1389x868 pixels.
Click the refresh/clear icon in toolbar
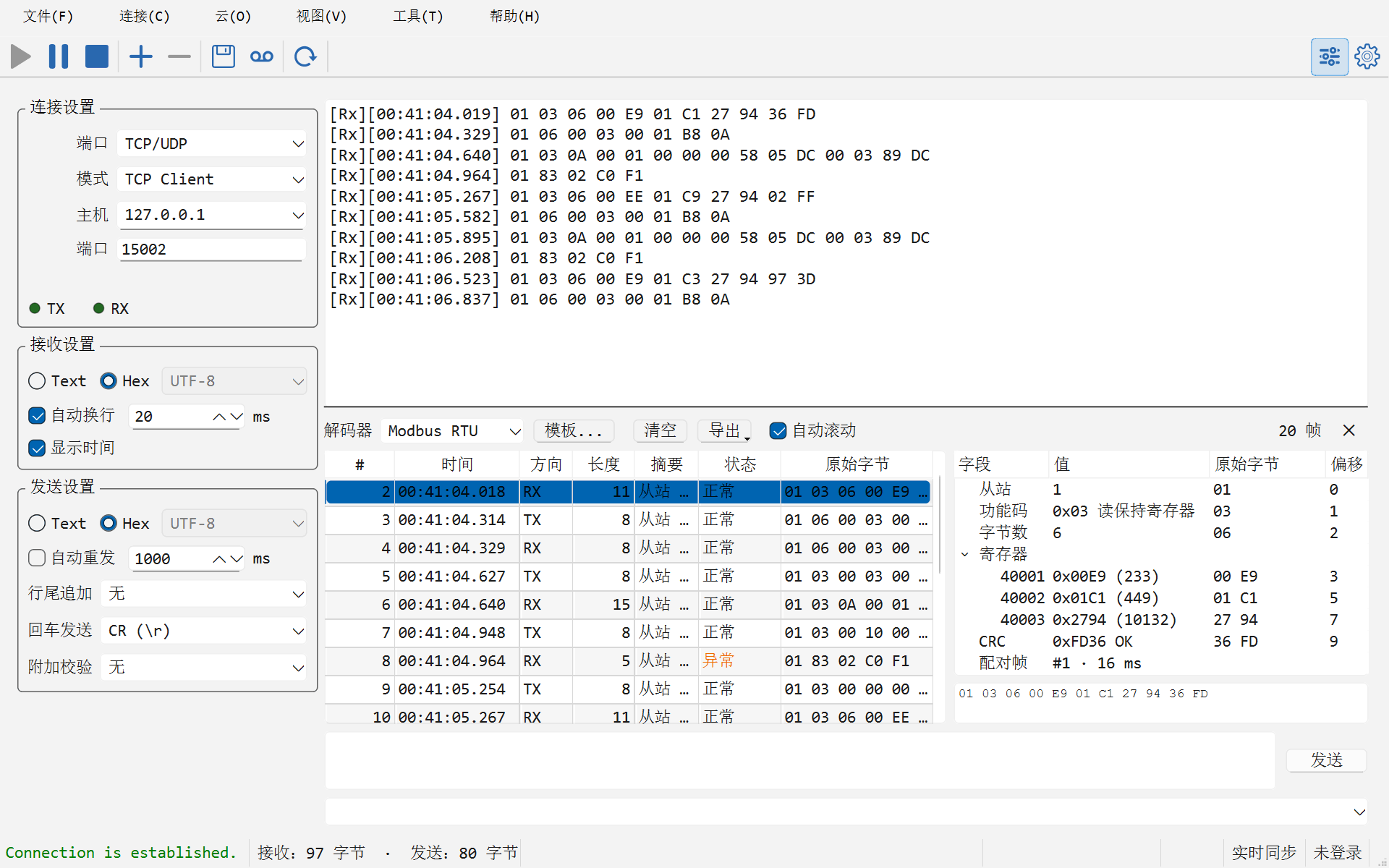[x=305, y=56]
